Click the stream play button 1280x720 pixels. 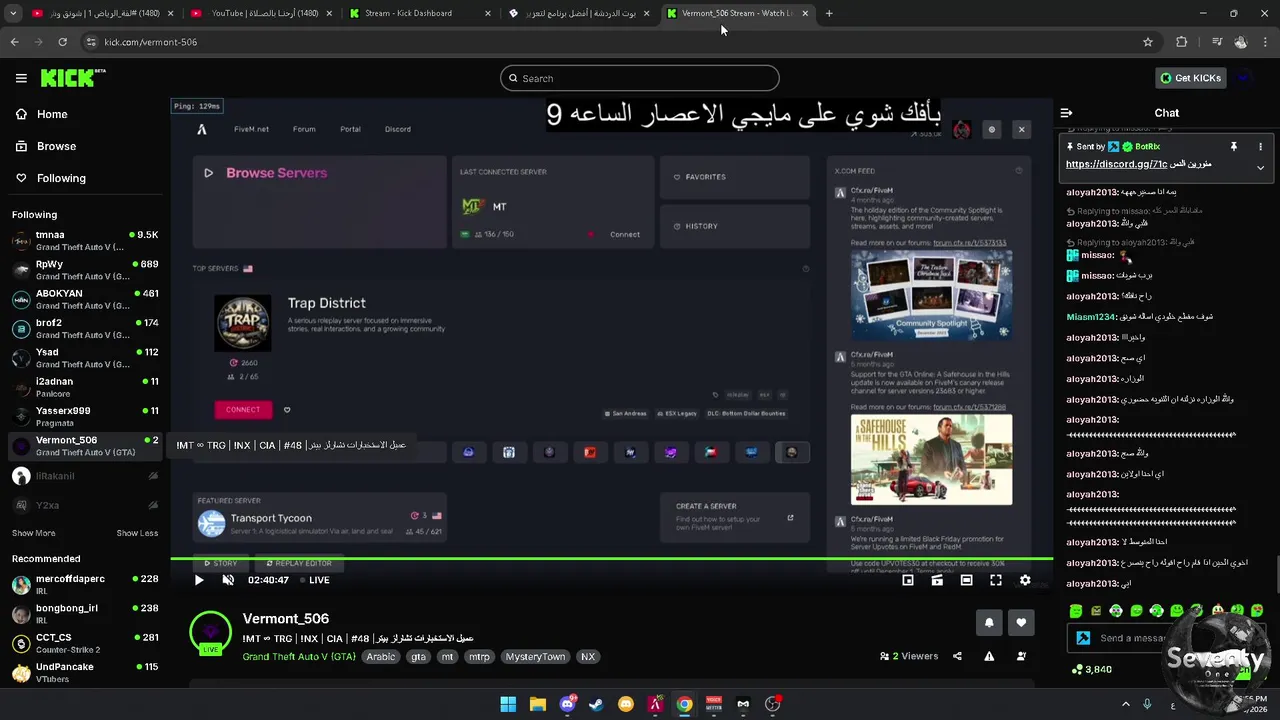[x=199, y=580]
